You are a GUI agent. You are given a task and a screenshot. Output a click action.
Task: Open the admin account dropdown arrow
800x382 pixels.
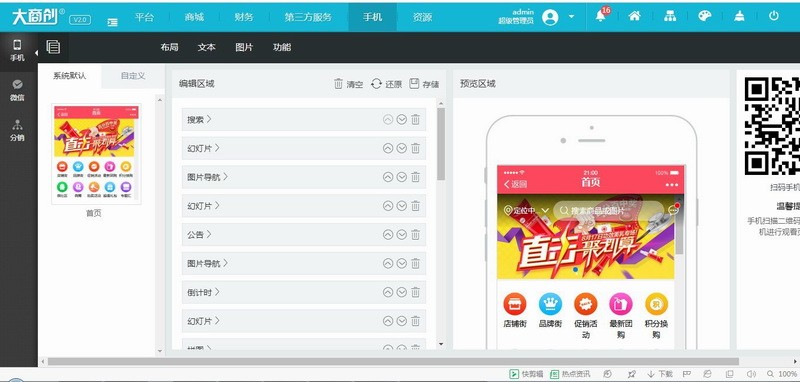[x=571, y=16]
